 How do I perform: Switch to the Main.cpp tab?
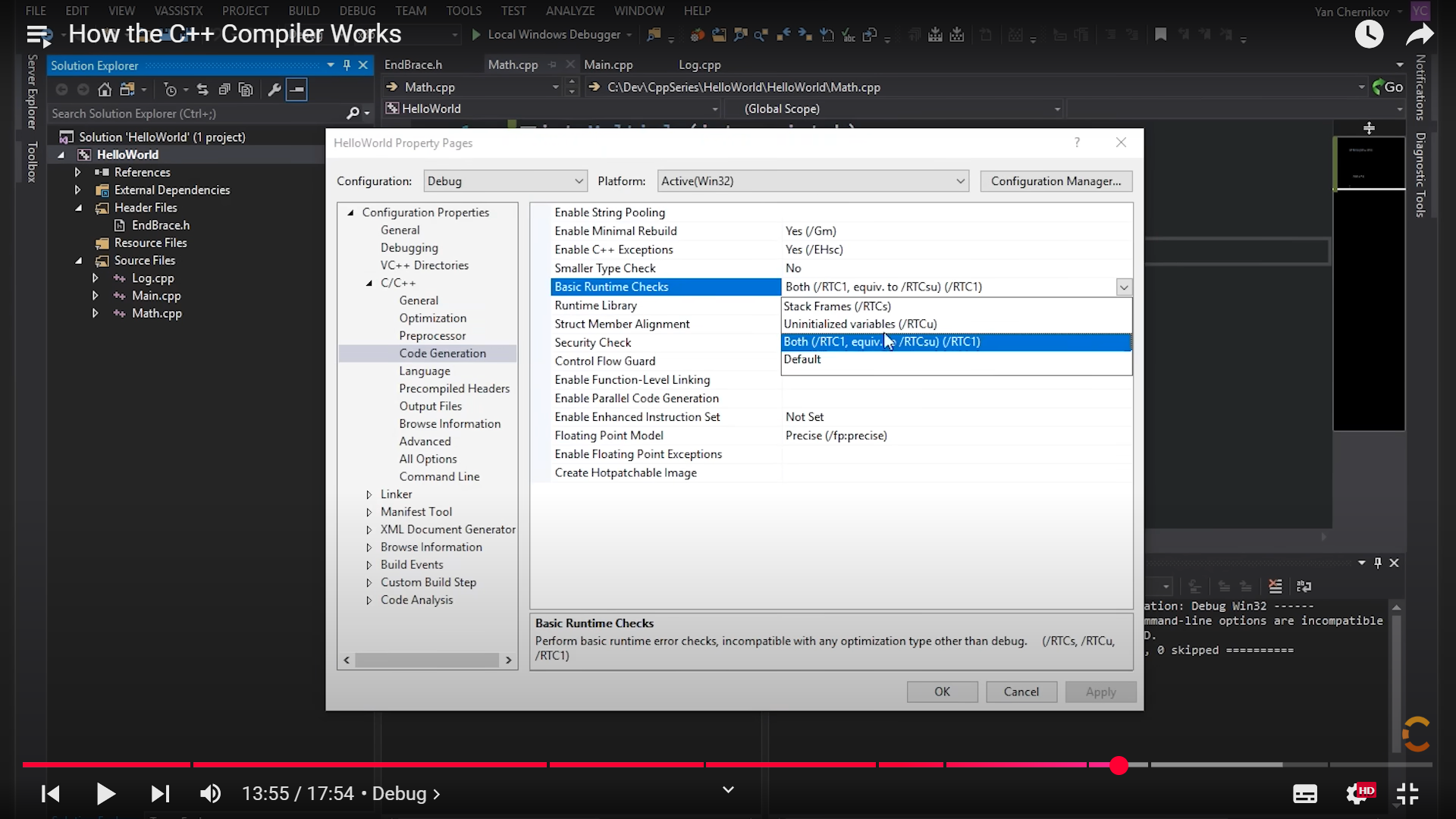tap(608, 65)
